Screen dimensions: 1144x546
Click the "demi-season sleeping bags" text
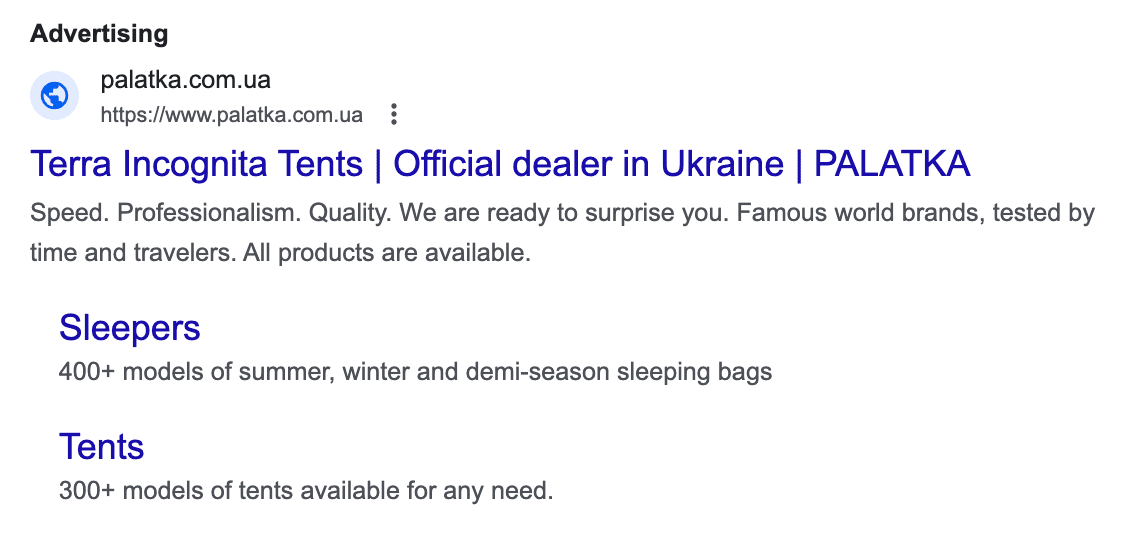[618, 373]
